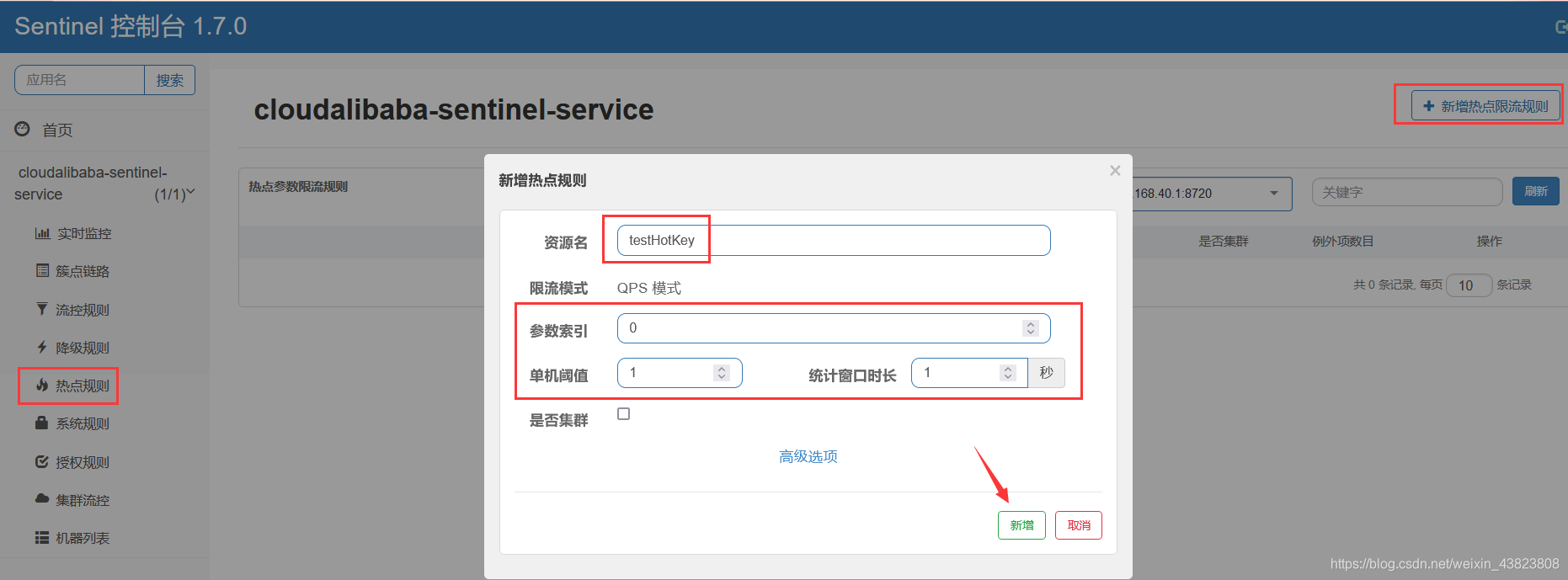Click the 操作 column header
The image size is (1568, 580).
1489,242
